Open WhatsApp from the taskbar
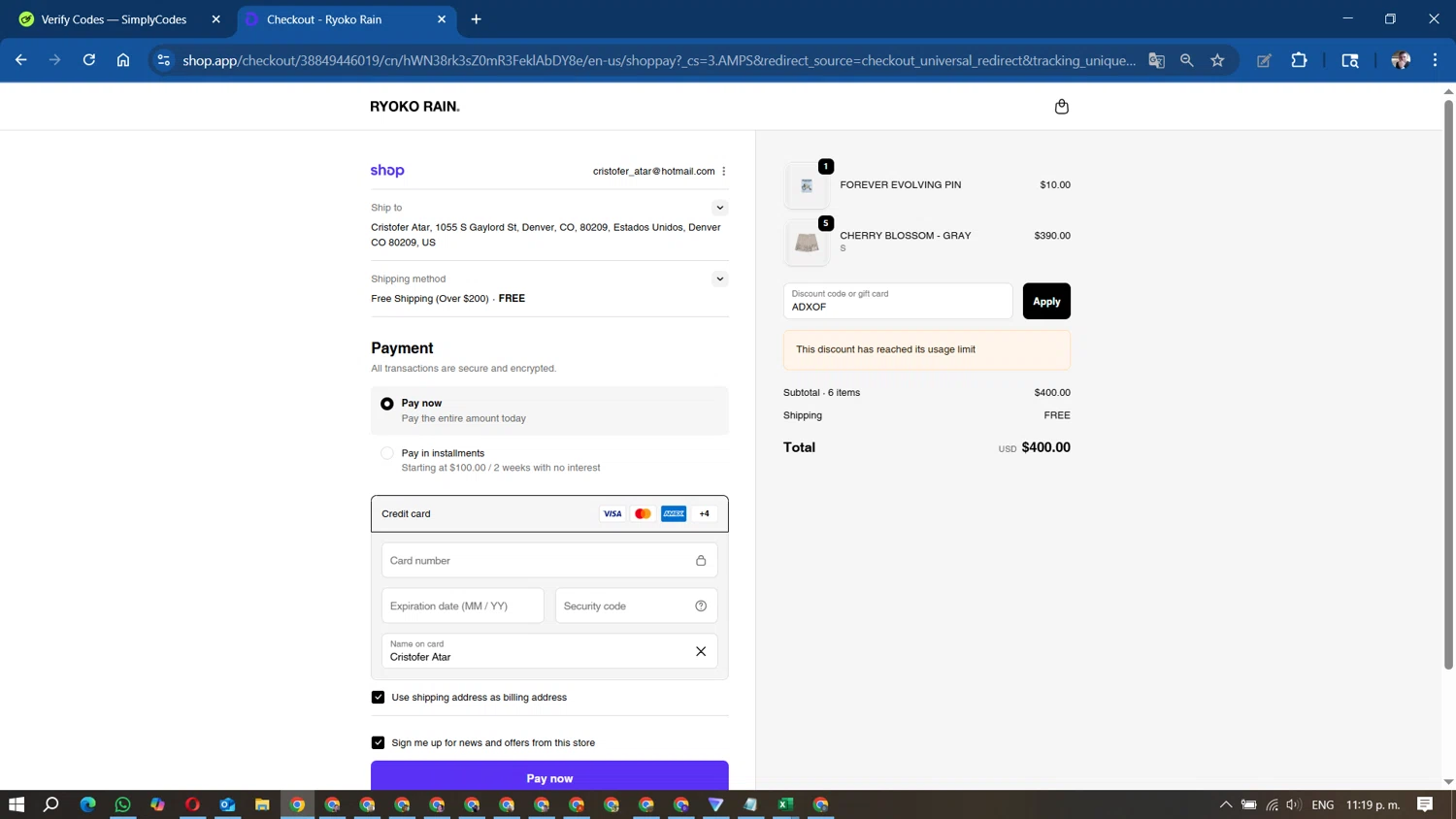Screen dimensions: 1456x819 pyautogui.click(x=122, y=804)
